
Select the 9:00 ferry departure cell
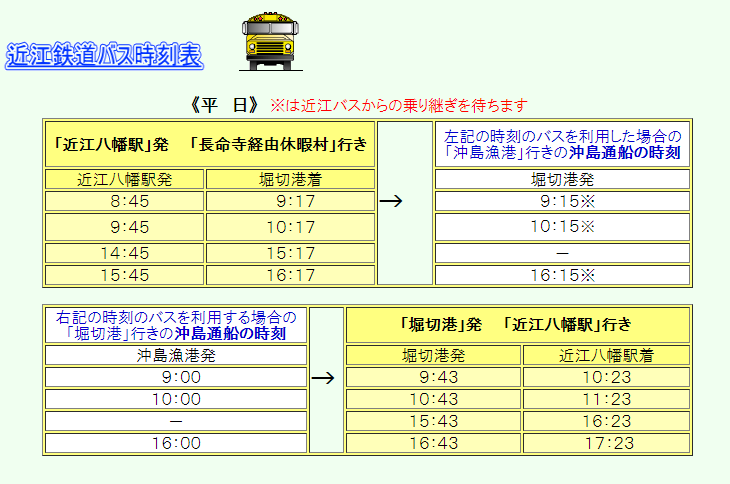176,377
